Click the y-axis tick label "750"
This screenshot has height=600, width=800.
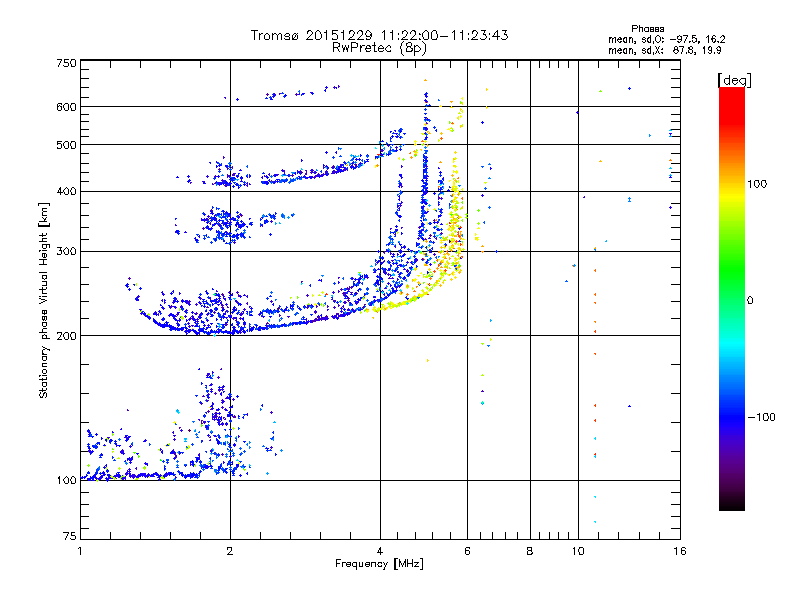[x=66, y=63]
